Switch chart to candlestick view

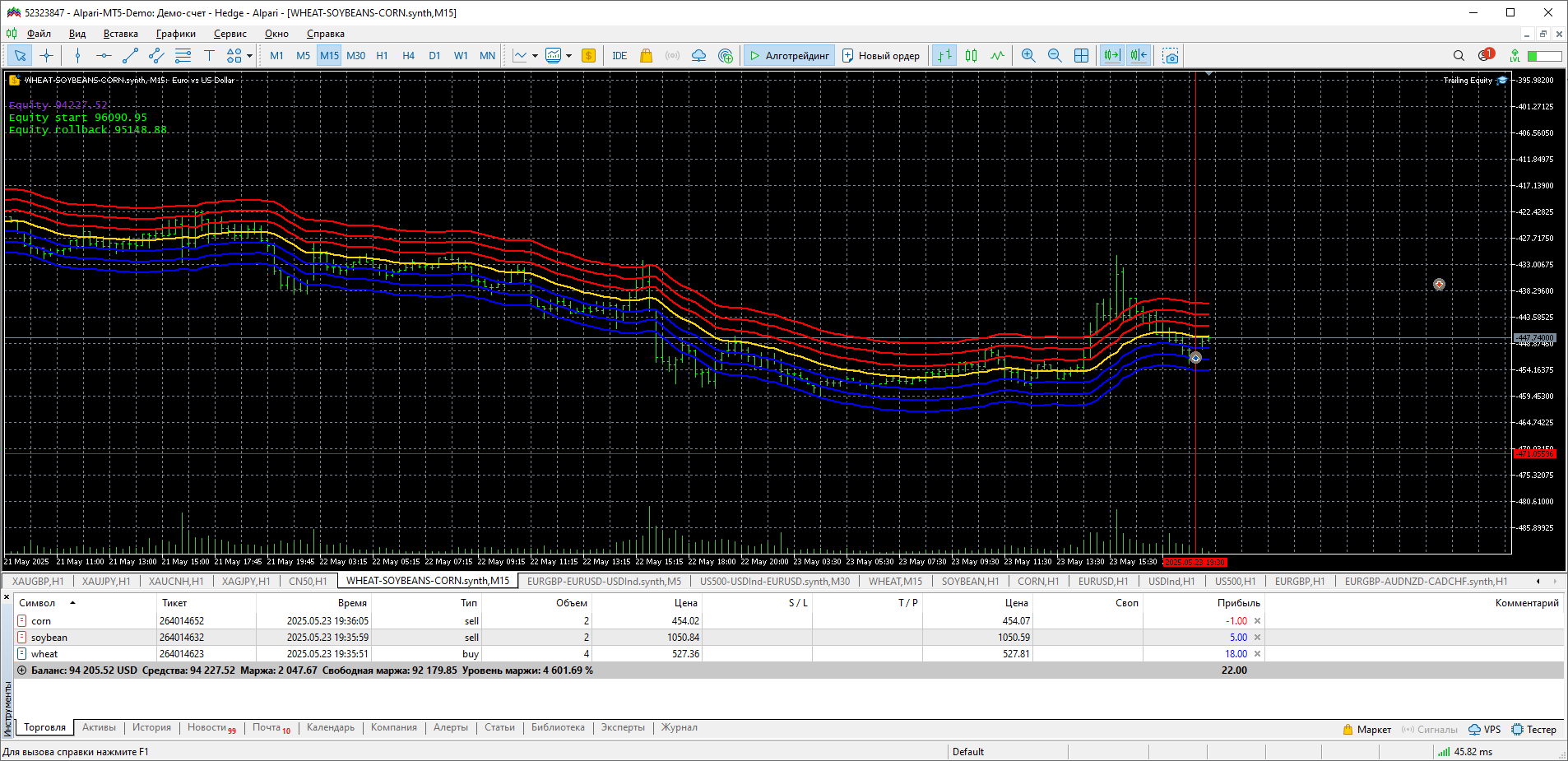(972, 56)
